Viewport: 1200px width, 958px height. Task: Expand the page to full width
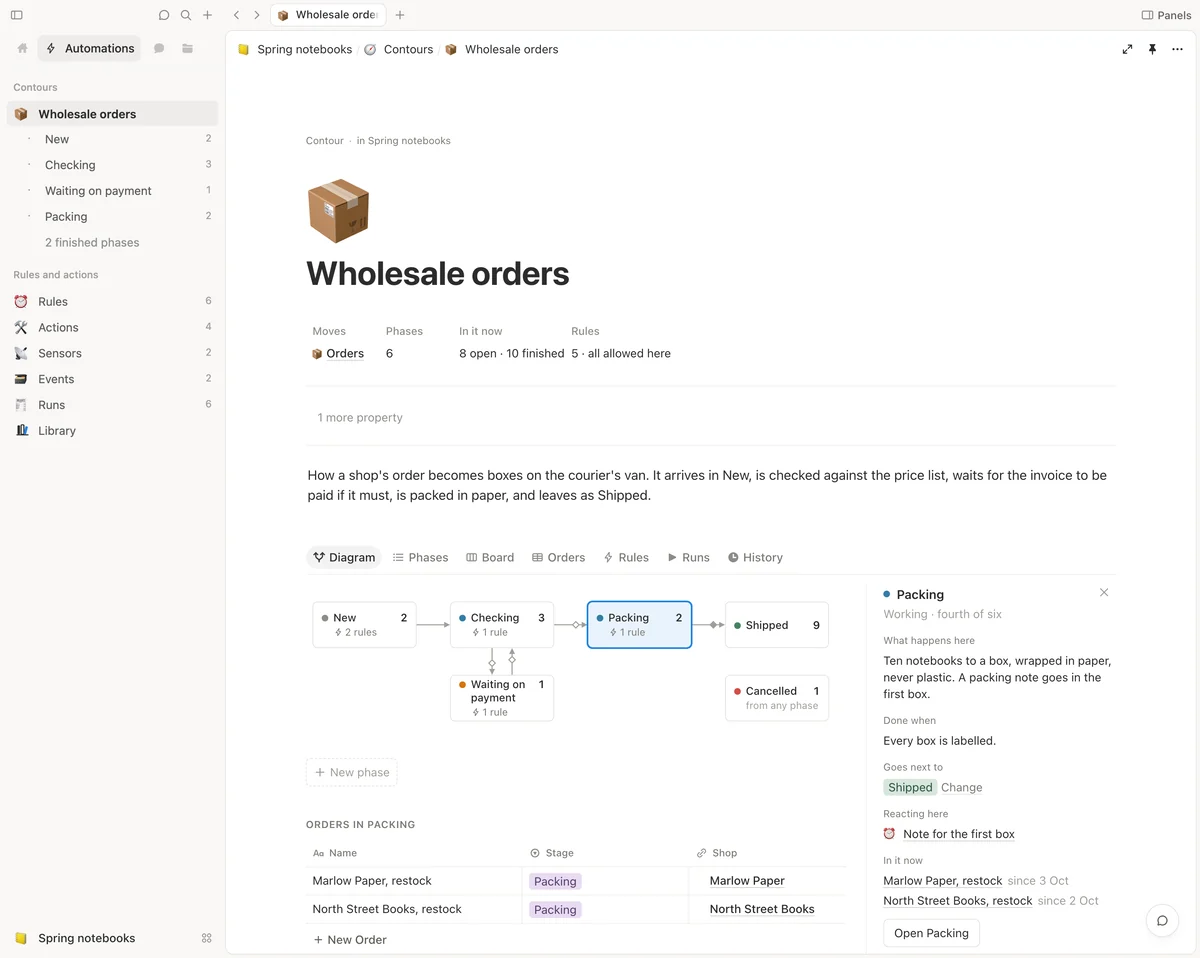point(1127,49)
